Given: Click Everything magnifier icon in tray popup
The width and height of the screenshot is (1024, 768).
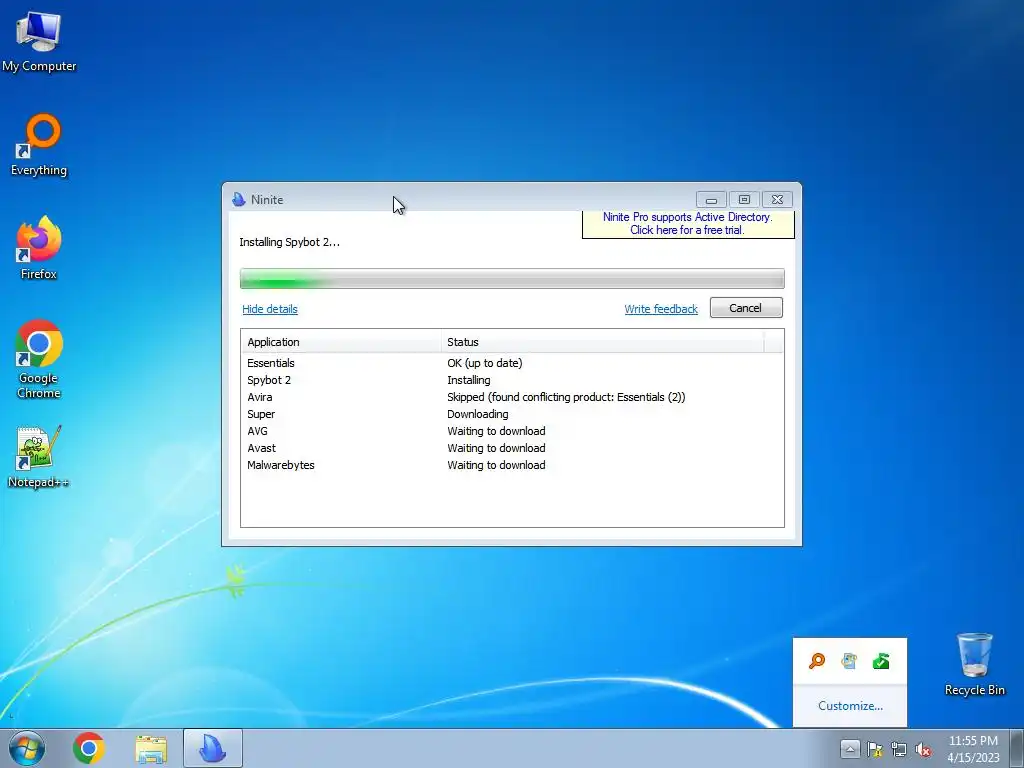Looking at the screenshot, I should tap(816, 661).
